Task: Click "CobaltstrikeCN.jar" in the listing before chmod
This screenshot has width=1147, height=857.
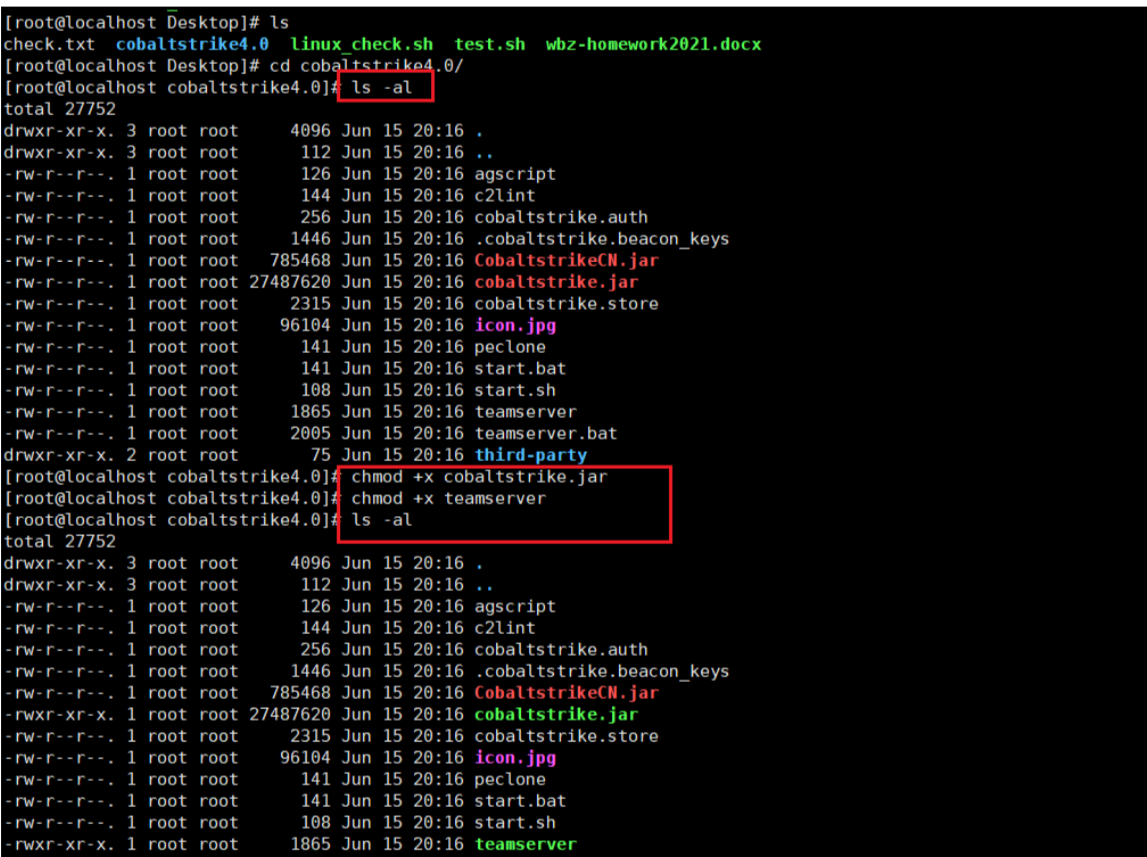Action: tap(566, 260)
